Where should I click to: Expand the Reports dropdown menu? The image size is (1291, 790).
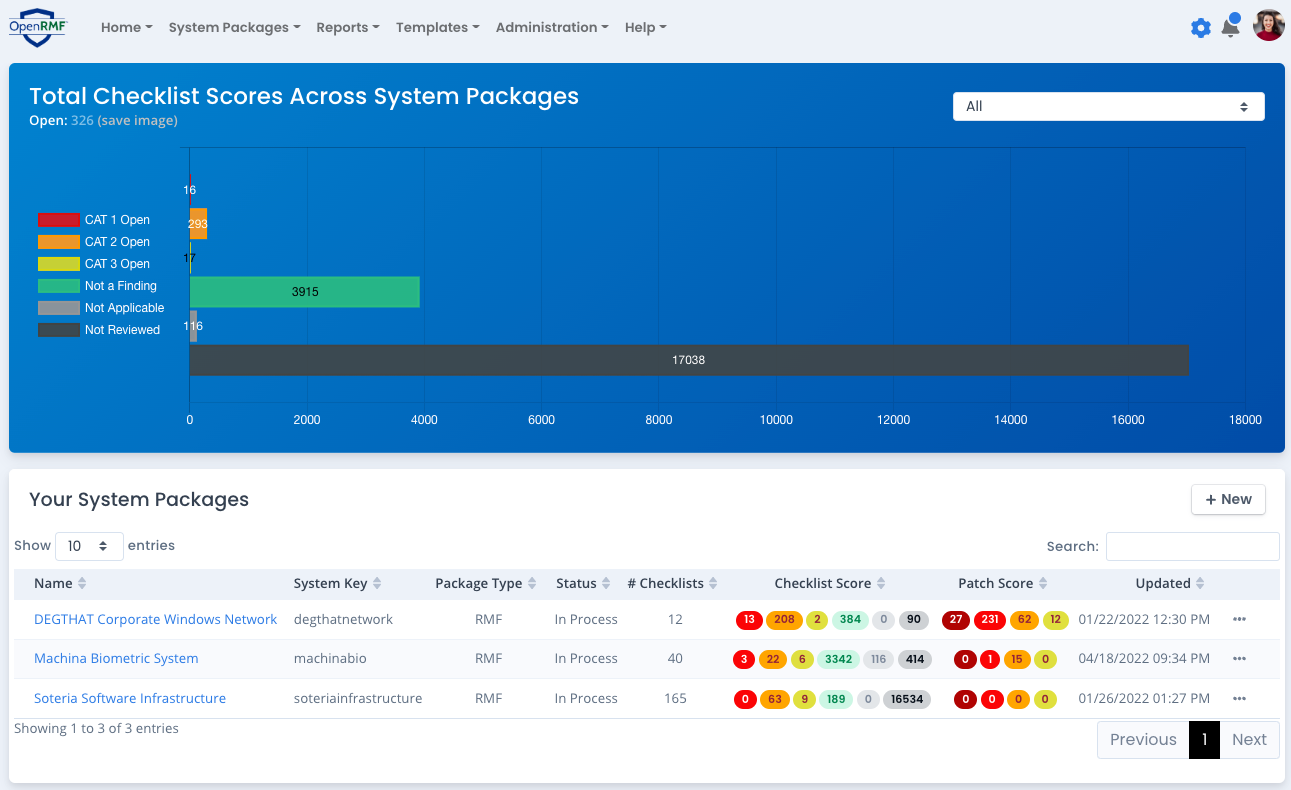(x=347, y=27)
